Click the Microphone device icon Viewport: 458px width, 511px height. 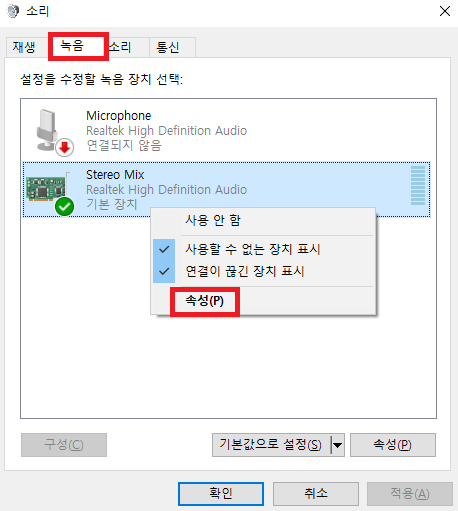click(x=48, y=130)
